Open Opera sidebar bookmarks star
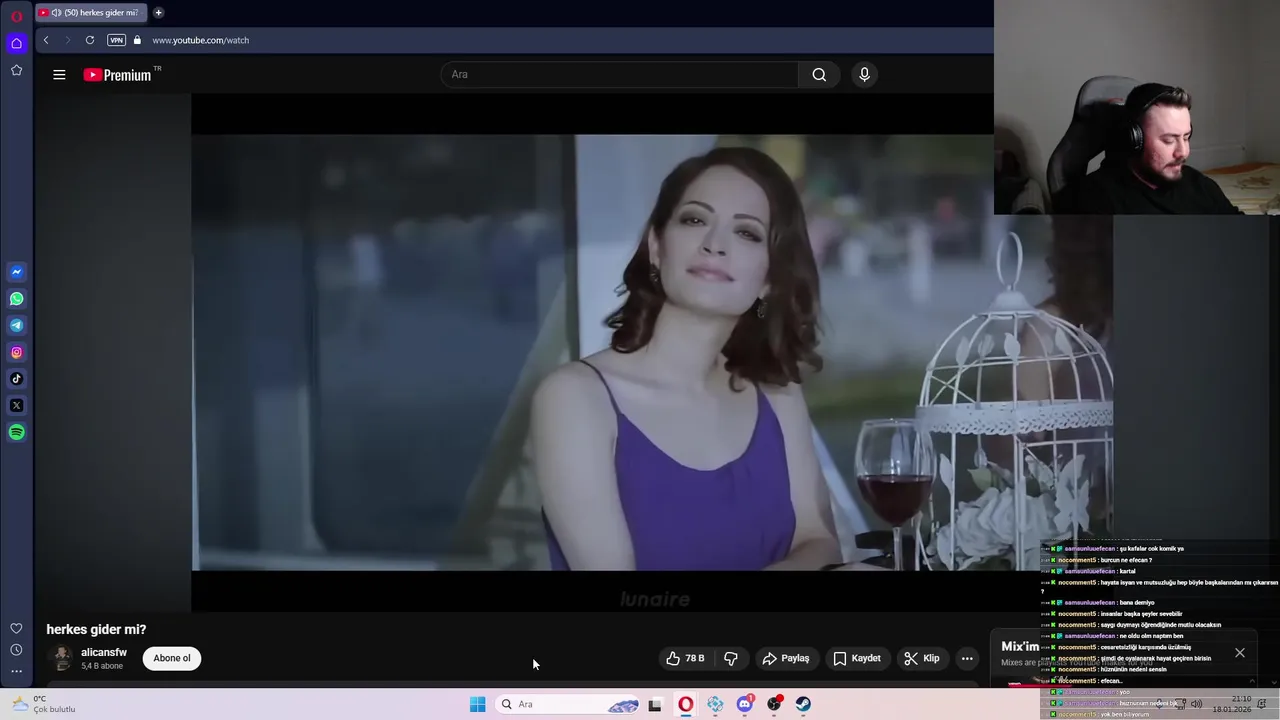Image resolution: width=1280 pixels, height=720 pixels. coord(16,70)
